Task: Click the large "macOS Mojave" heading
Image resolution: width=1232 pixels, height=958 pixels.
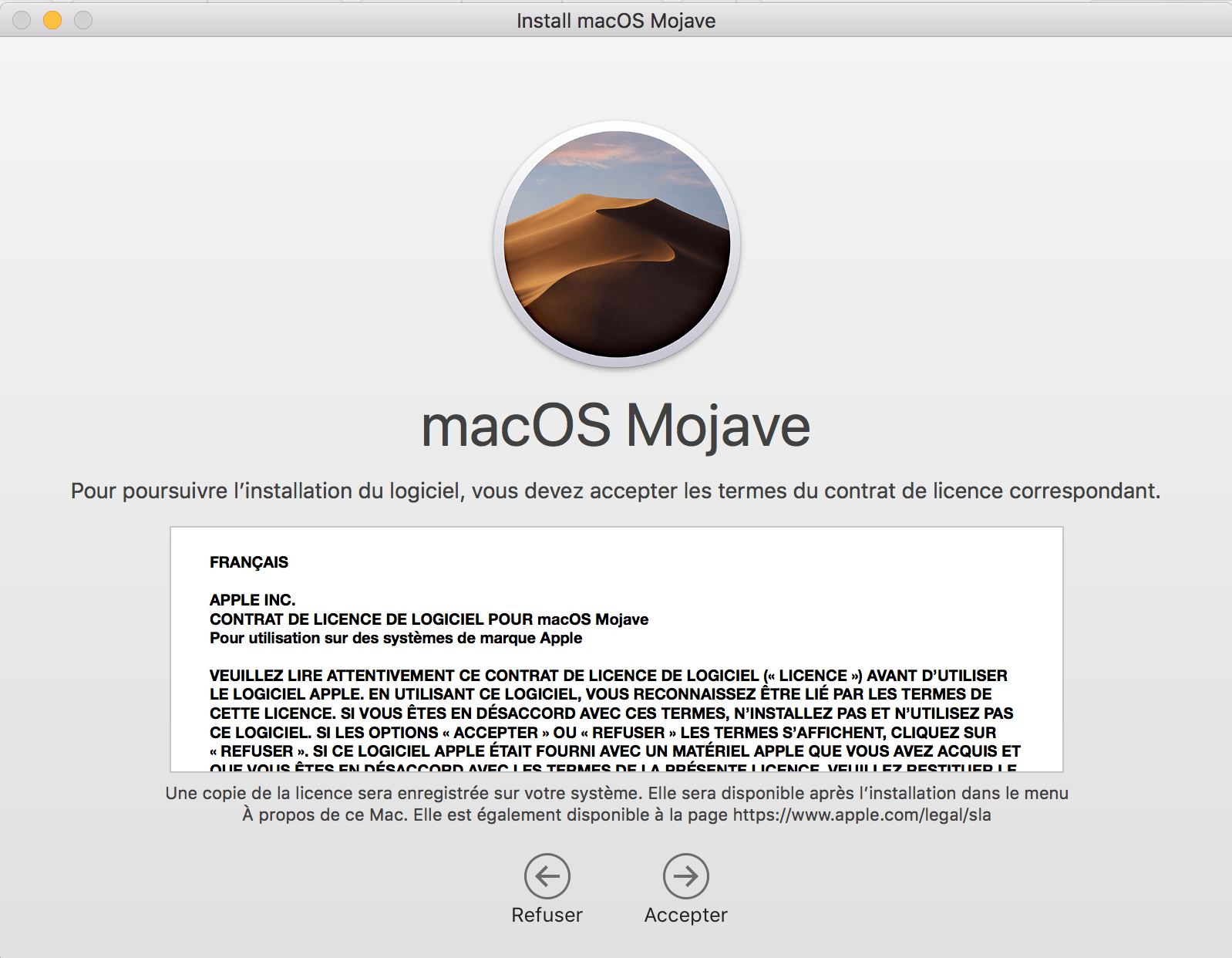Action: click(x=615, y=426)
